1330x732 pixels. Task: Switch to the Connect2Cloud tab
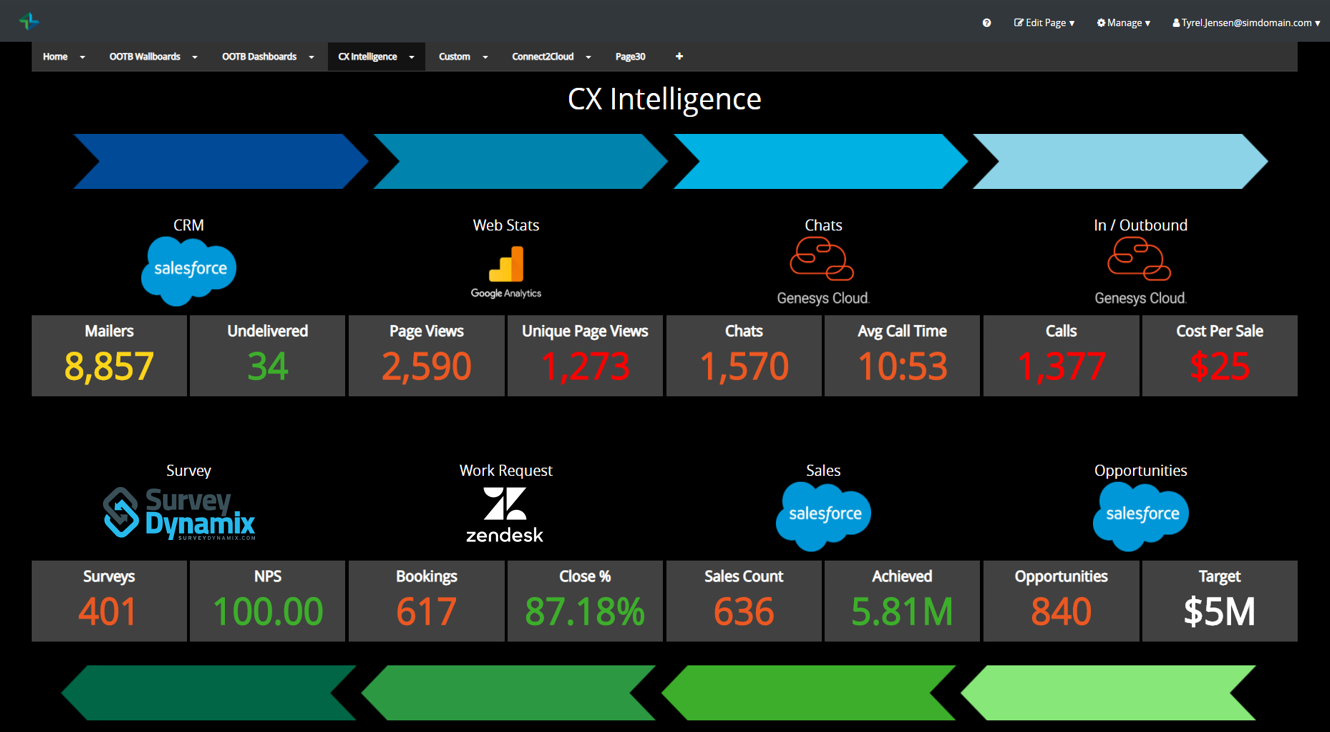[x=542, y=57]
